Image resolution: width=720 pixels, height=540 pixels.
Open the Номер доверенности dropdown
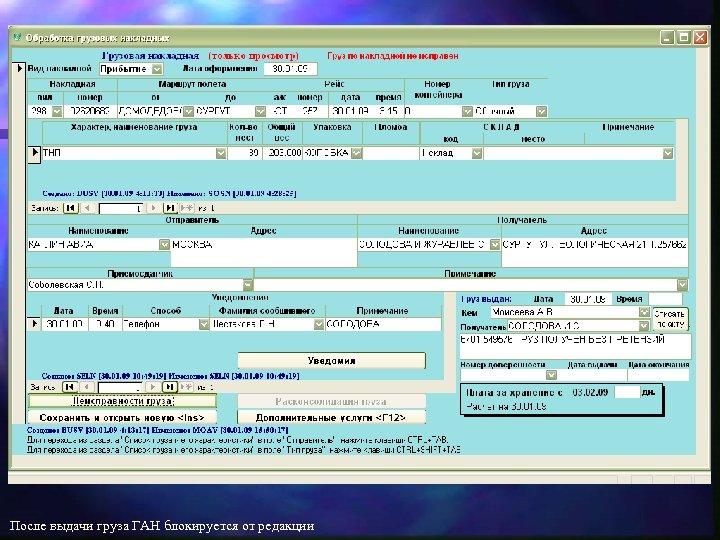(551, 375)
